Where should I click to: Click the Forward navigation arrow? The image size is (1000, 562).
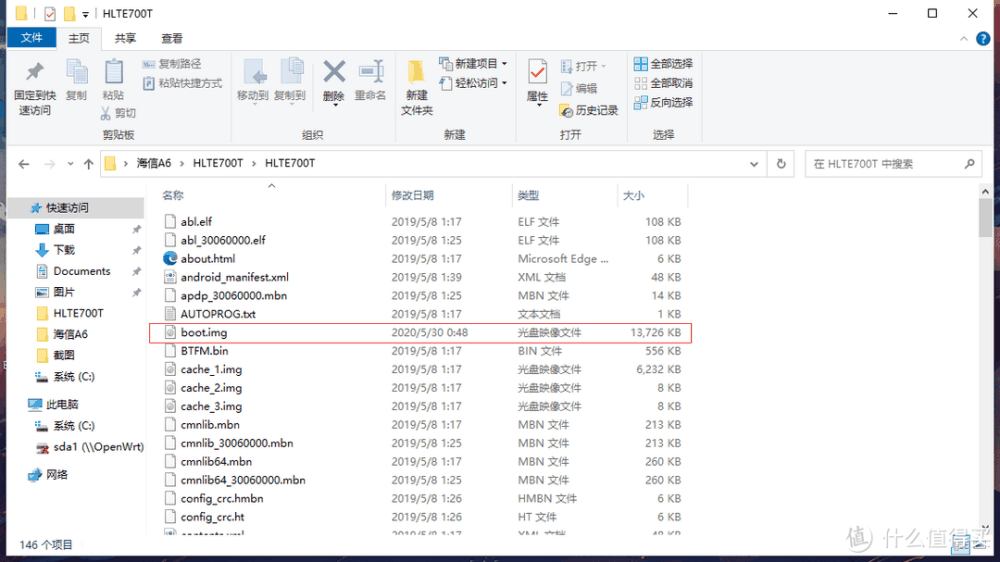pyautogui.click(x=50, y=164)
